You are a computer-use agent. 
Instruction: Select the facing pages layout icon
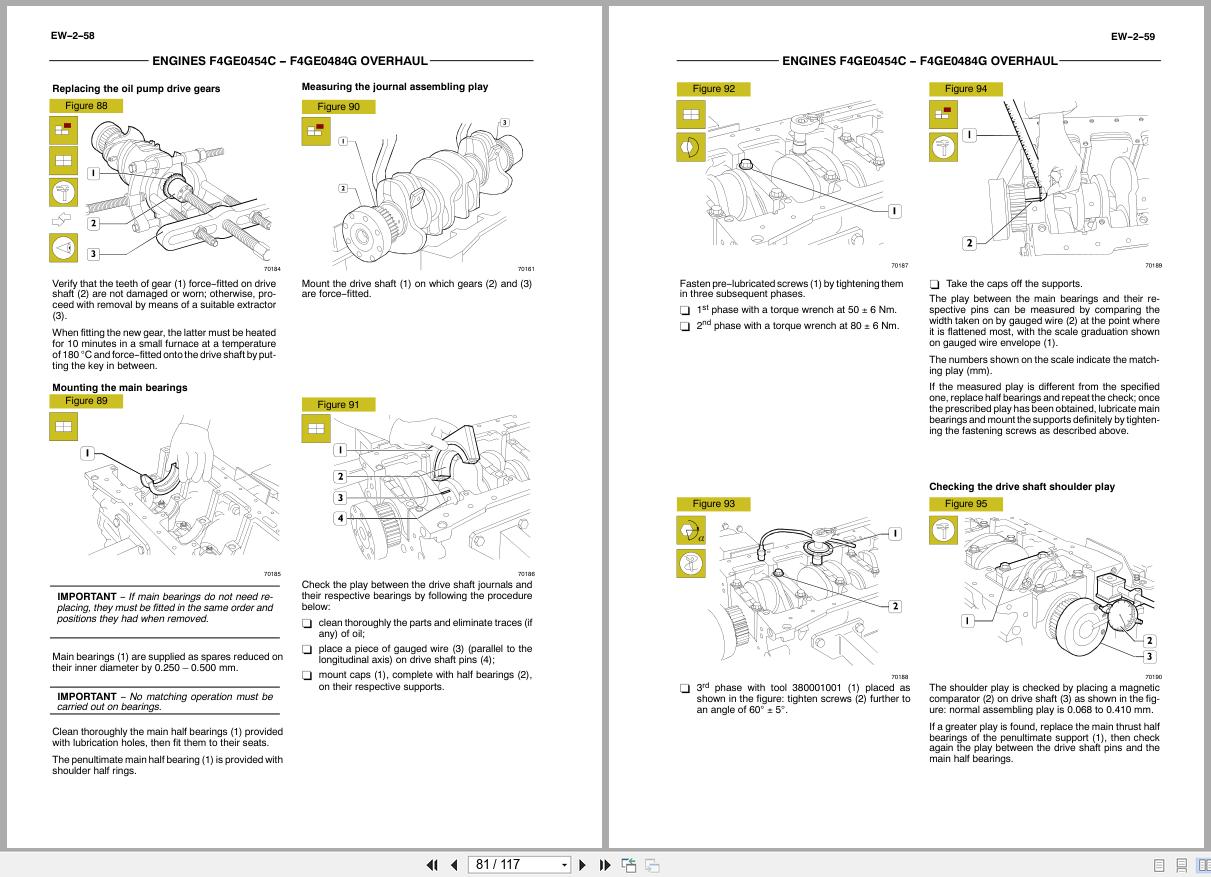(x=1206, y=864)
